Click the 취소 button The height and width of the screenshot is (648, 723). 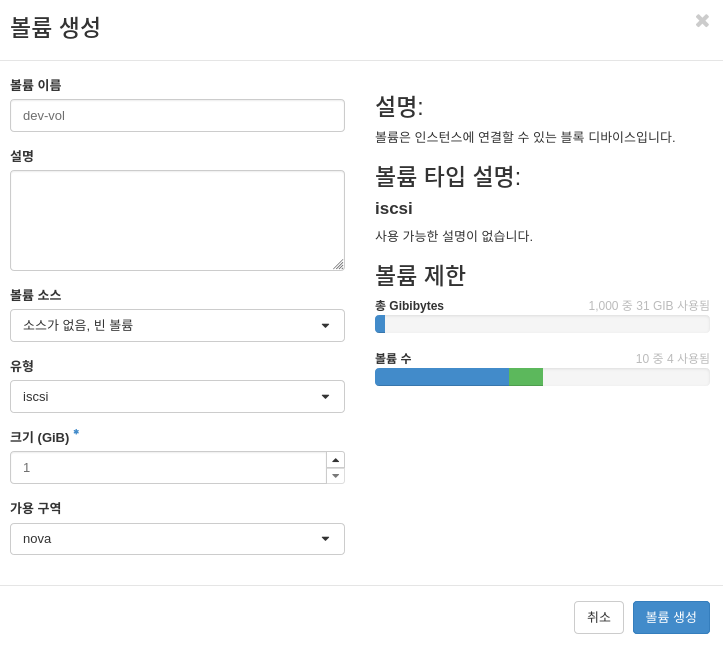(x=599, y=617)
